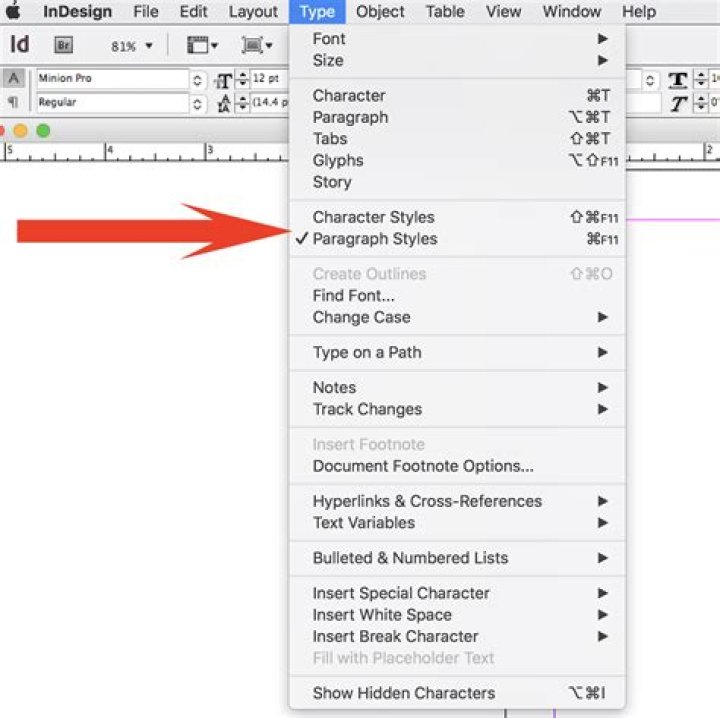Click the italic skew T icon
Image resolution: width=720 pixels, height=718 pixels.
[678, 104]
